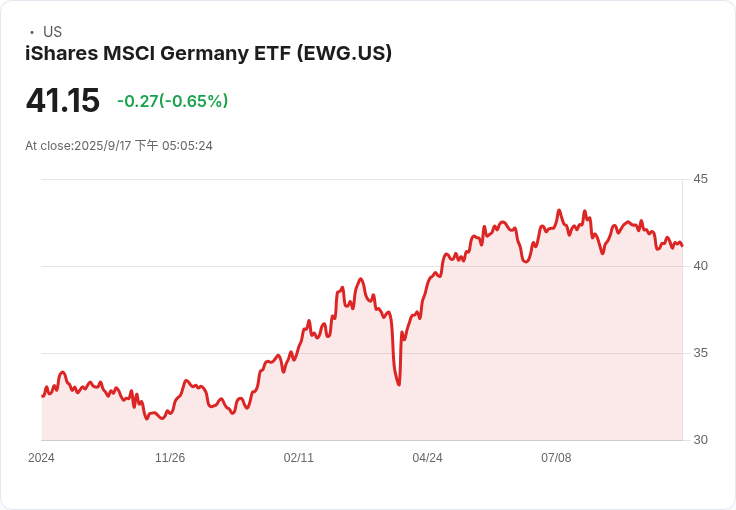Click the highest peak of the price line
The image size is (736, 510).
tap(559, 210)
